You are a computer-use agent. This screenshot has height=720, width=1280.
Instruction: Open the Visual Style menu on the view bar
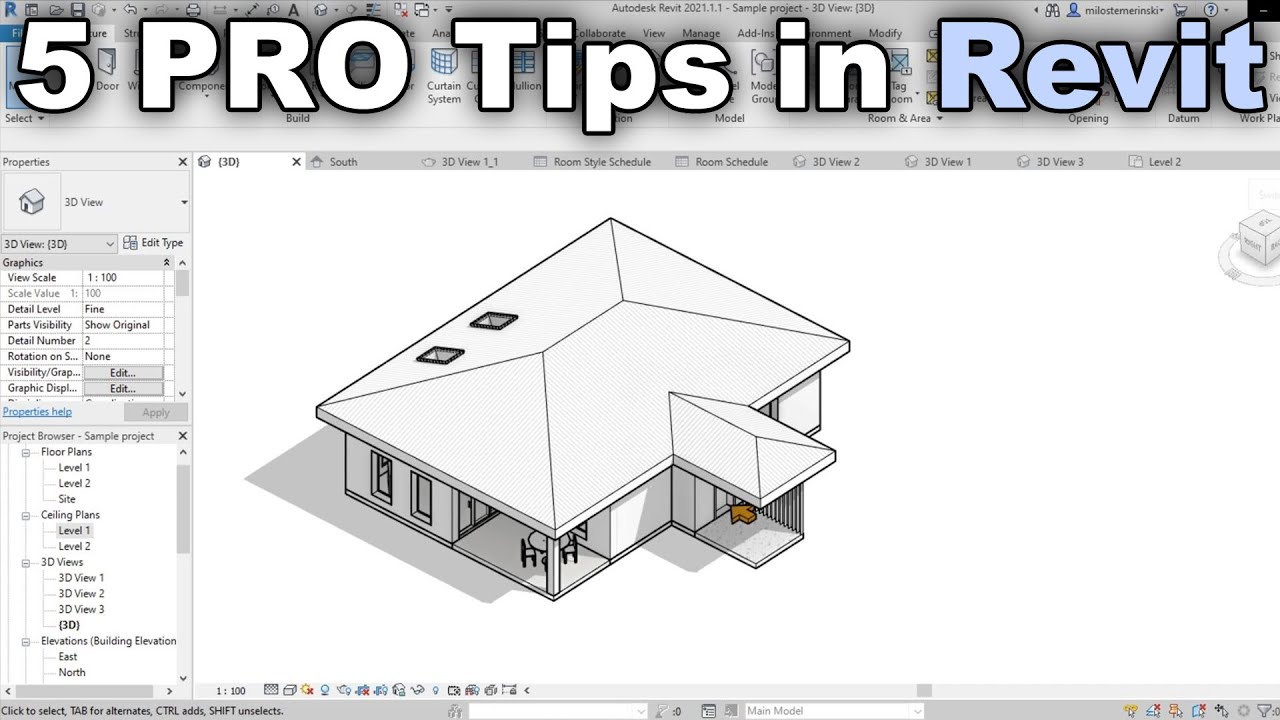(288, 690)
